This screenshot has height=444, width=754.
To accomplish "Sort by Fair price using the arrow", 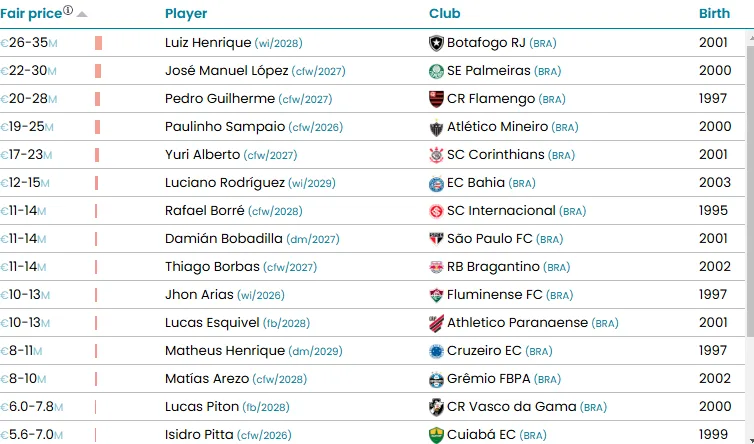I will tap(82, 14).
